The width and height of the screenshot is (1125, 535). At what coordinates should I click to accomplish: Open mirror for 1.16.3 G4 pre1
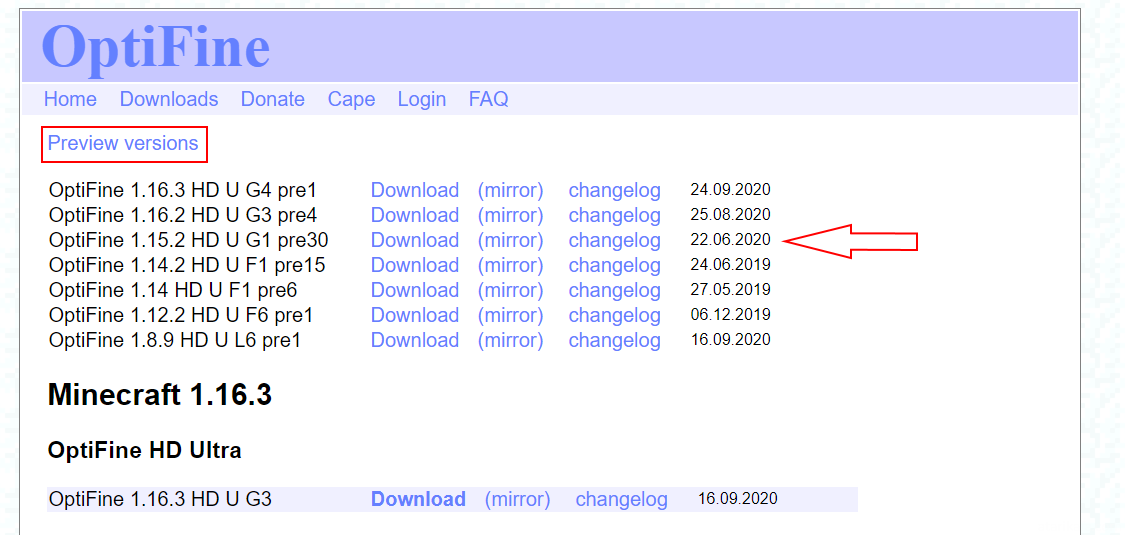(510, 190)
